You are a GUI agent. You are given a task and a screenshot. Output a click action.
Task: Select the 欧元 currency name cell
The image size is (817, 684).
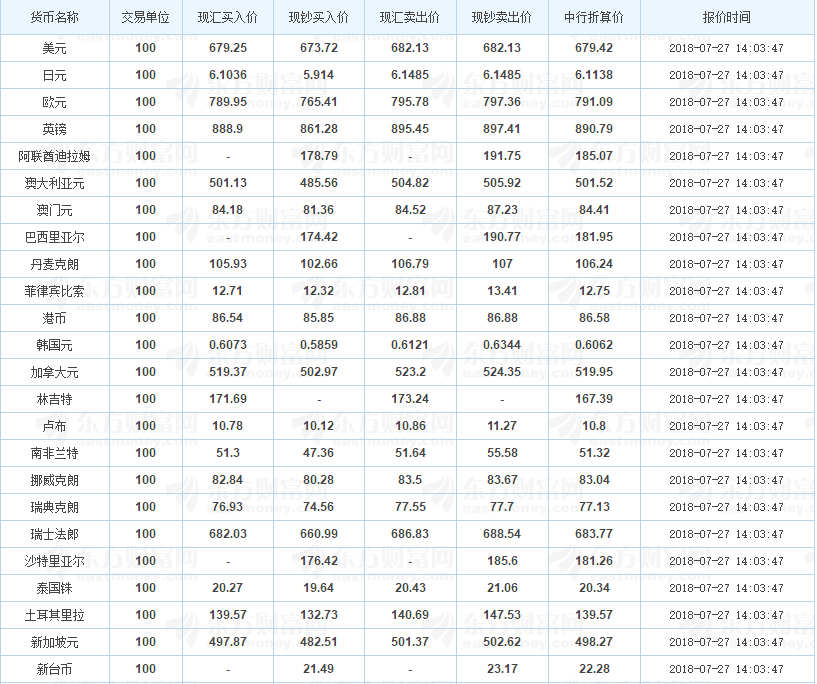click(55, 103)
